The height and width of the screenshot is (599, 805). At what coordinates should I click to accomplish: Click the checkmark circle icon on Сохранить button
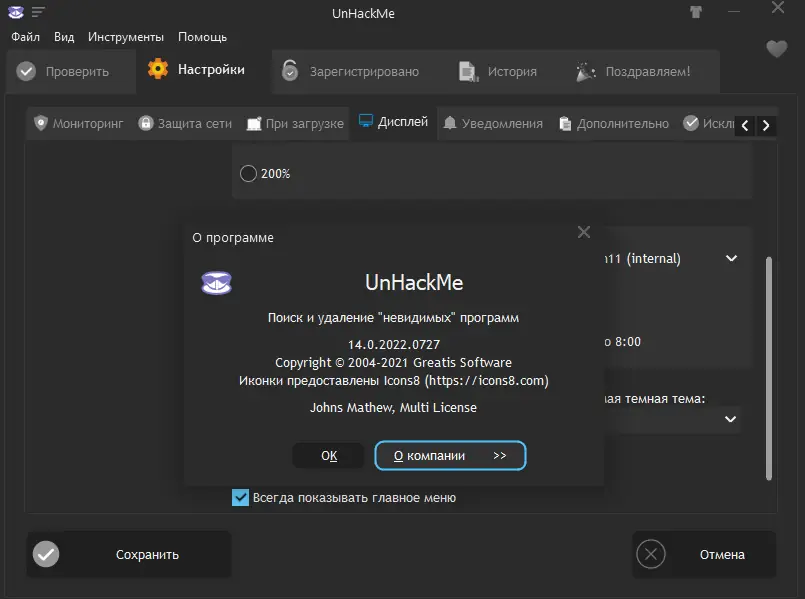[x=46, y=554]
